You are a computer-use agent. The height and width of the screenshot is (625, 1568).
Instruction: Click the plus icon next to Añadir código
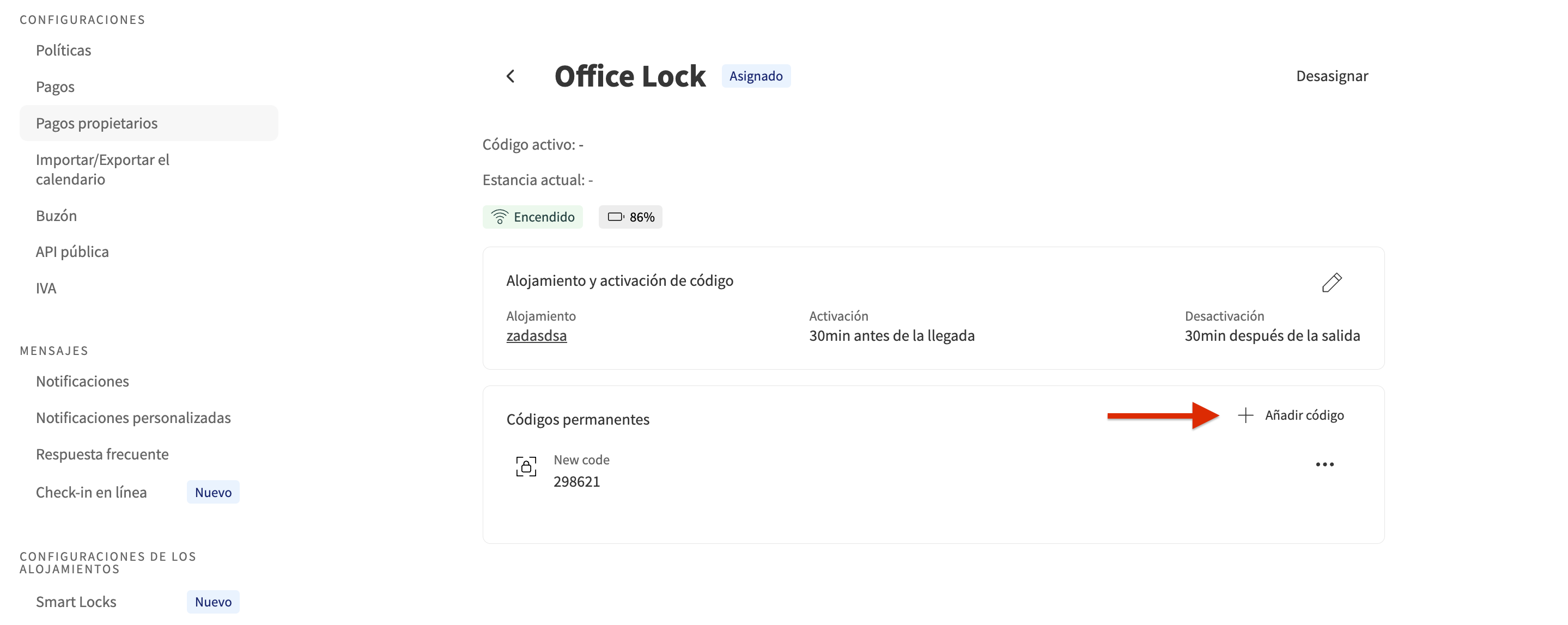coord(1244,415)
